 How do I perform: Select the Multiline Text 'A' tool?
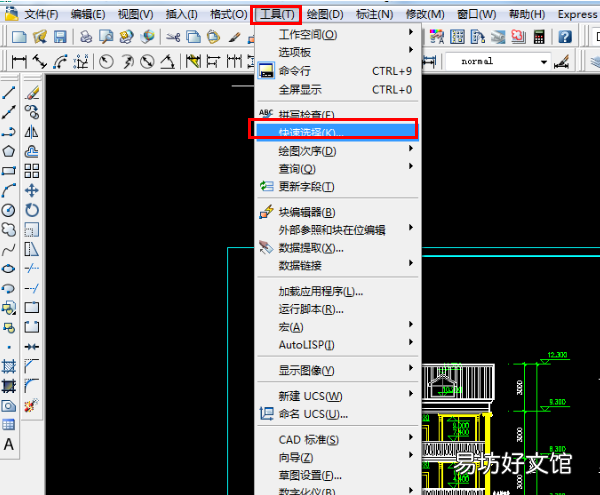8,445
